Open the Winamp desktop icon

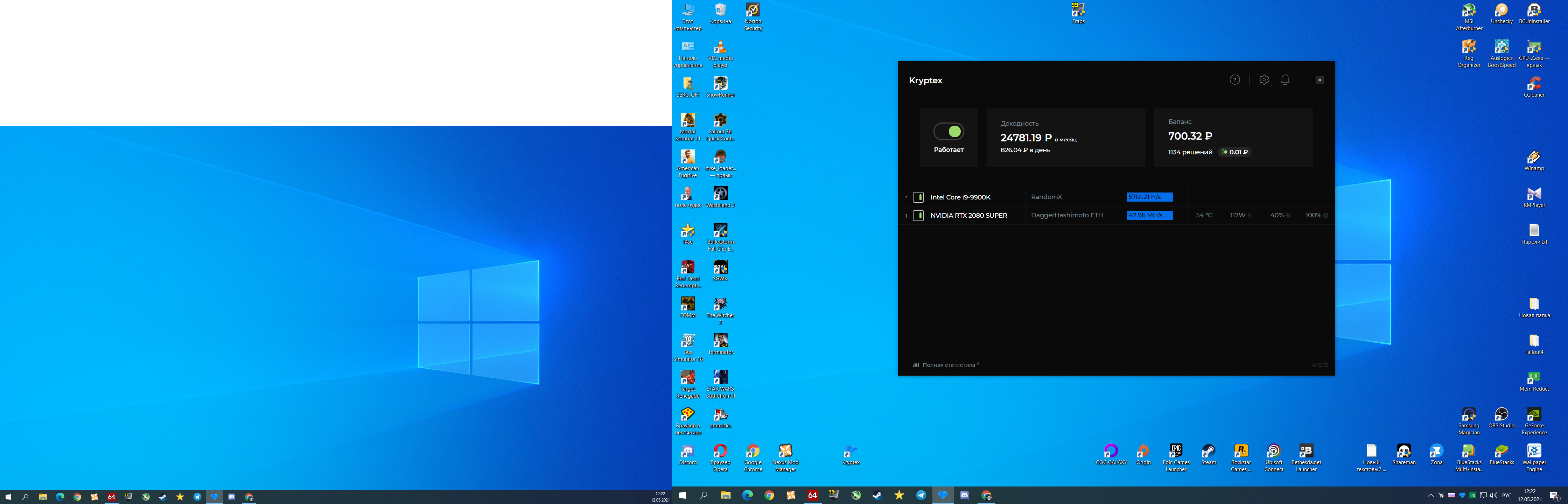pos(1534,161)
